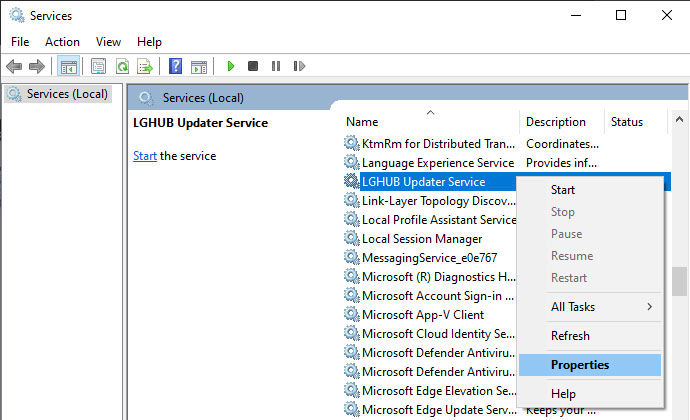
Task: Select the Local Profile Assistant Service name
Action: coord(439,220)
